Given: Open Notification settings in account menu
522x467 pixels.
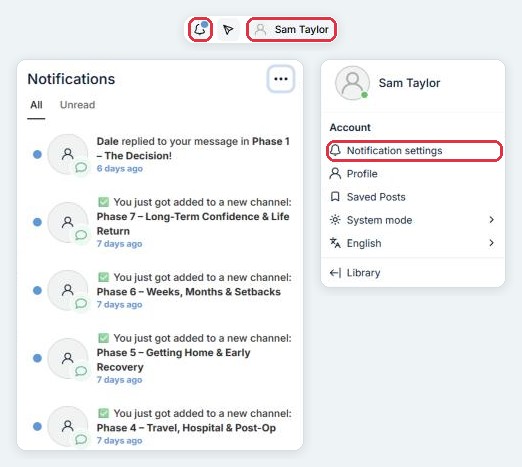Looking at the screenshot, I should coord(414,151).
